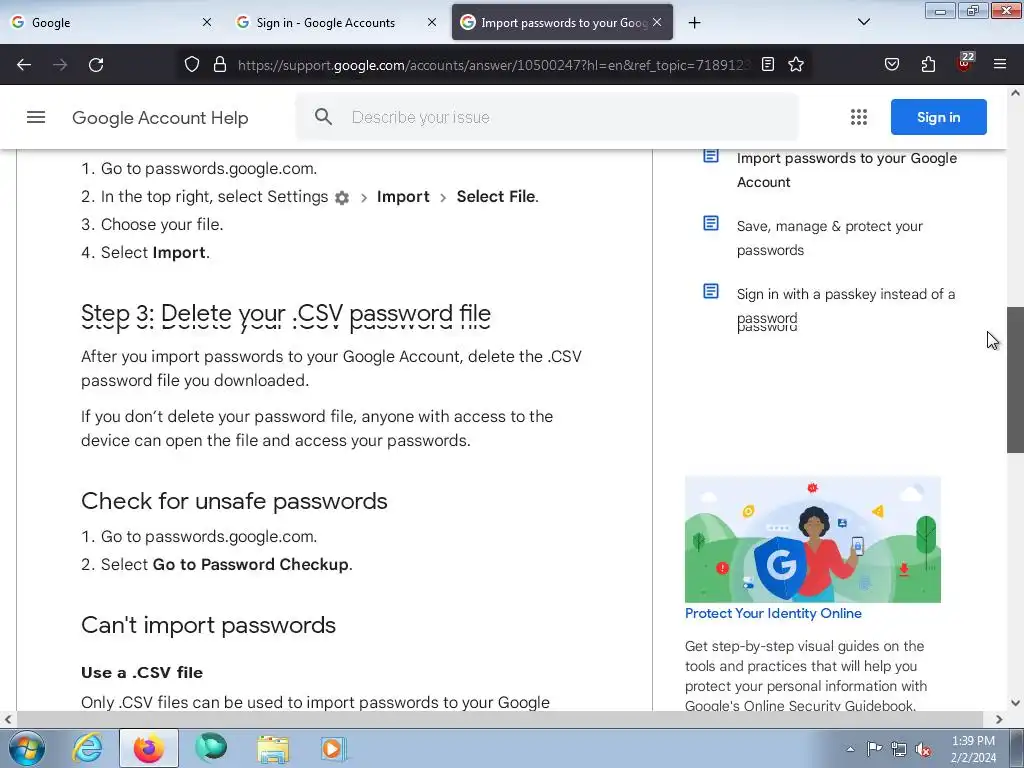The image size is (1024, 768).
Task: Click the Protect Your Identity illustration
Action: 812,539
